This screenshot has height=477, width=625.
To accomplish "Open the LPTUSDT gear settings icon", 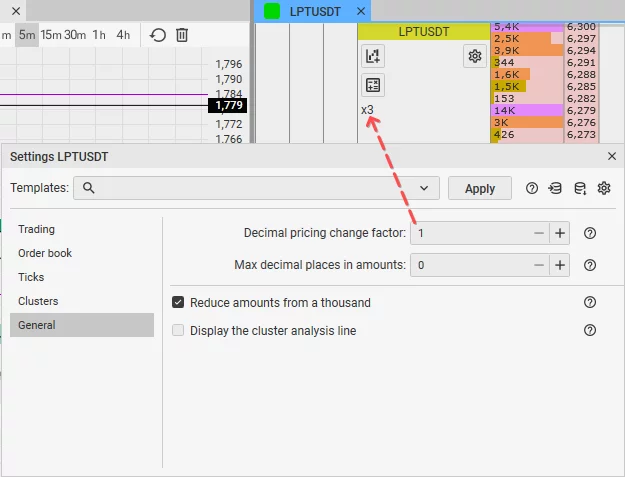I will (475, 56).
